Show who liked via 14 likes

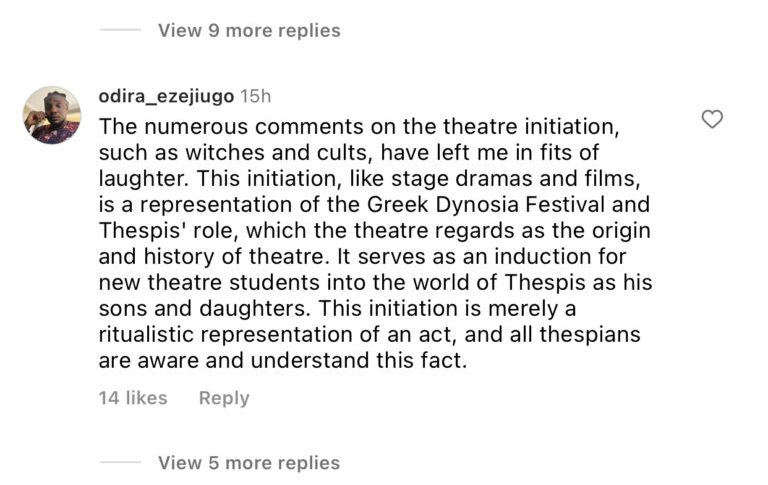(x=133, y=398)
